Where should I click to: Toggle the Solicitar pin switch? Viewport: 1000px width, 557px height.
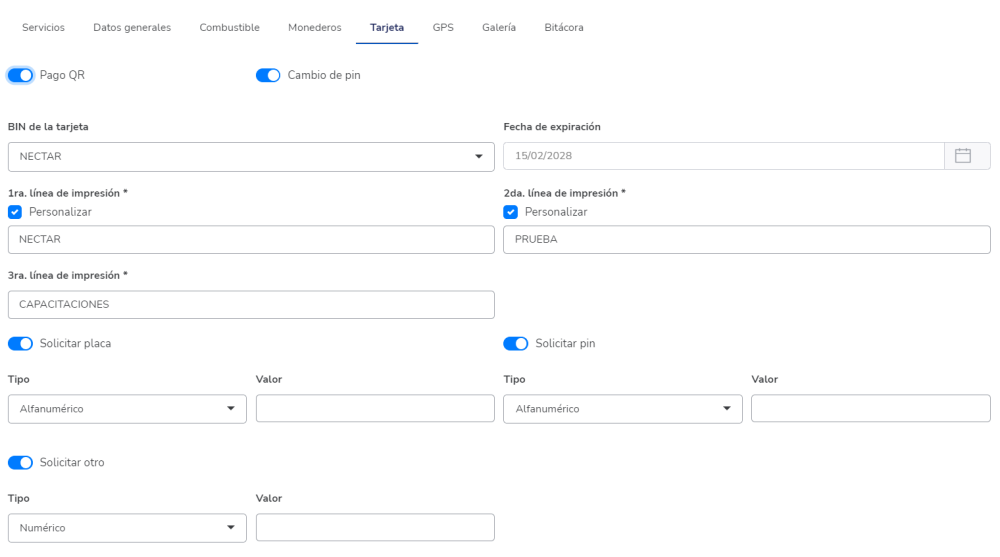click(x=516, y=343)
